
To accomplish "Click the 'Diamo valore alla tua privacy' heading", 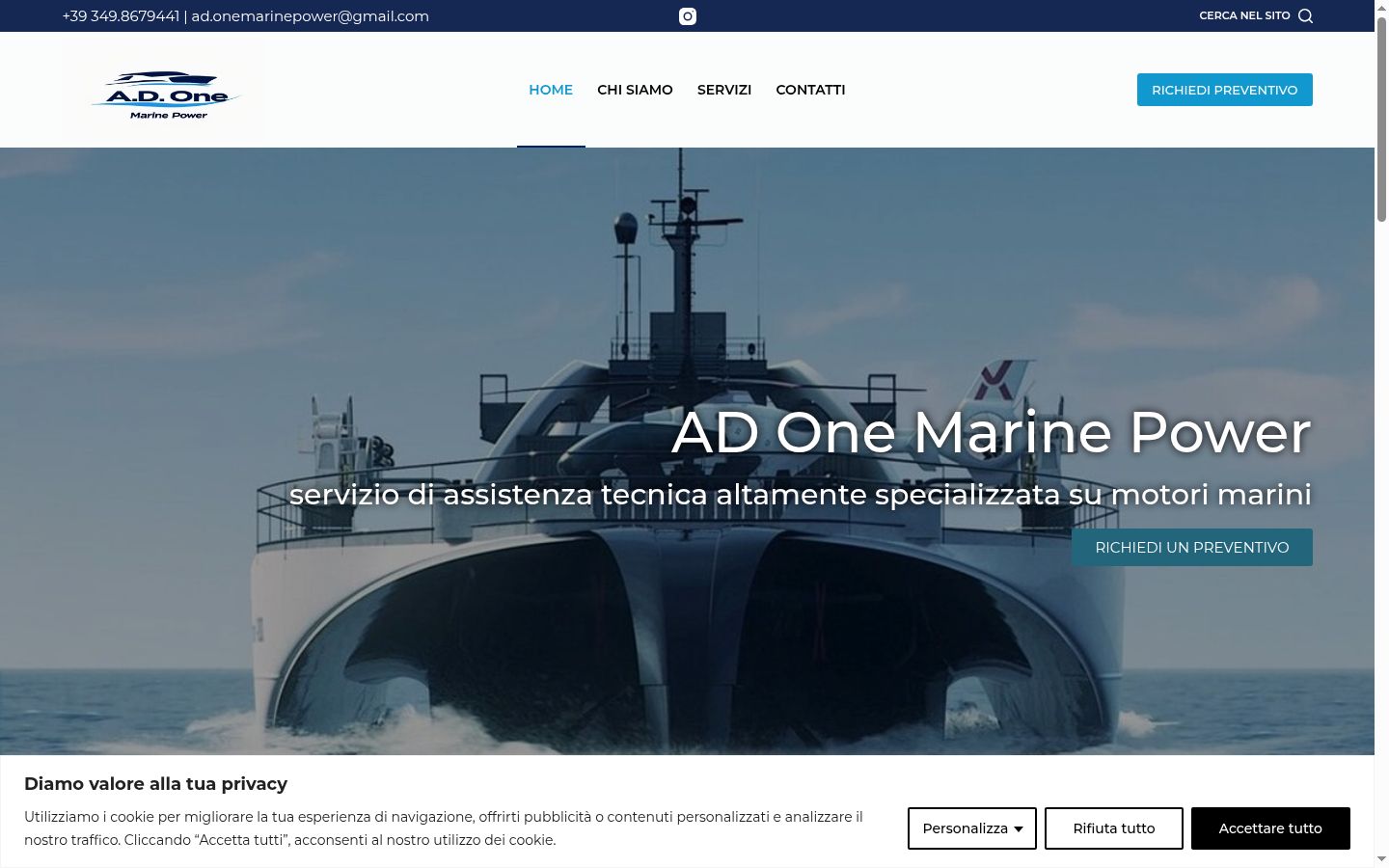I will 156,783.
